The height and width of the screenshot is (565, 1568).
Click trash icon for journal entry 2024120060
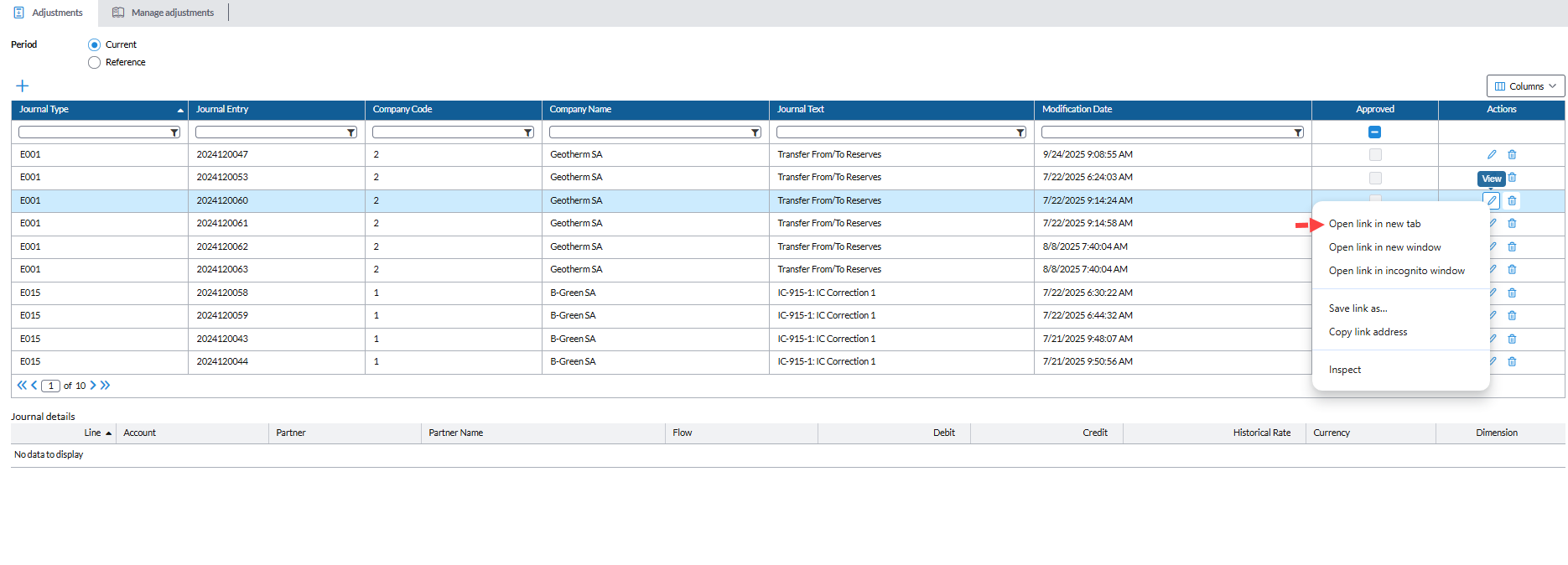pyautogui.click(x=1512, y=200)
